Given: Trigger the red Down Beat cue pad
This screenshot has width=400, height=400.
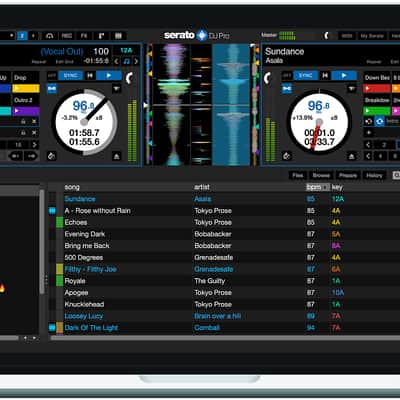Looking at the screenshot, I should click(x=377, y=88).
